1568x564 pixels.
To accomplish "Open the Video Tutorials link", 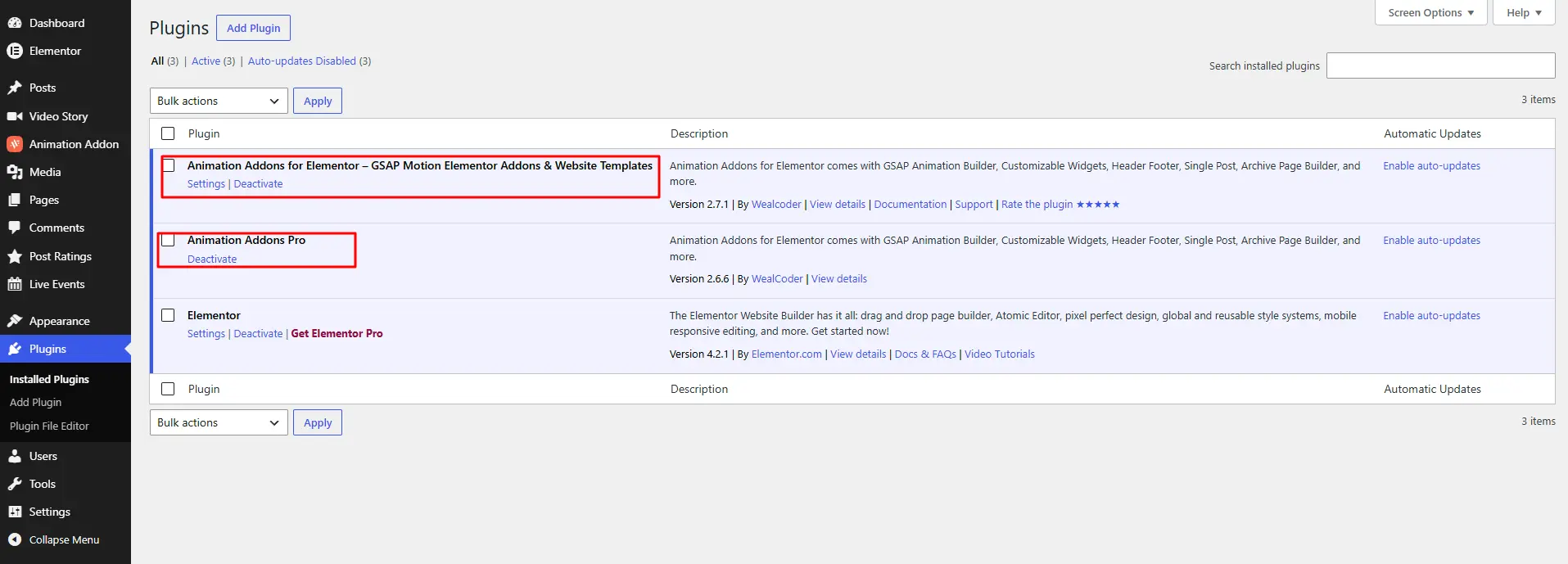I will (x=1000, y=354).
